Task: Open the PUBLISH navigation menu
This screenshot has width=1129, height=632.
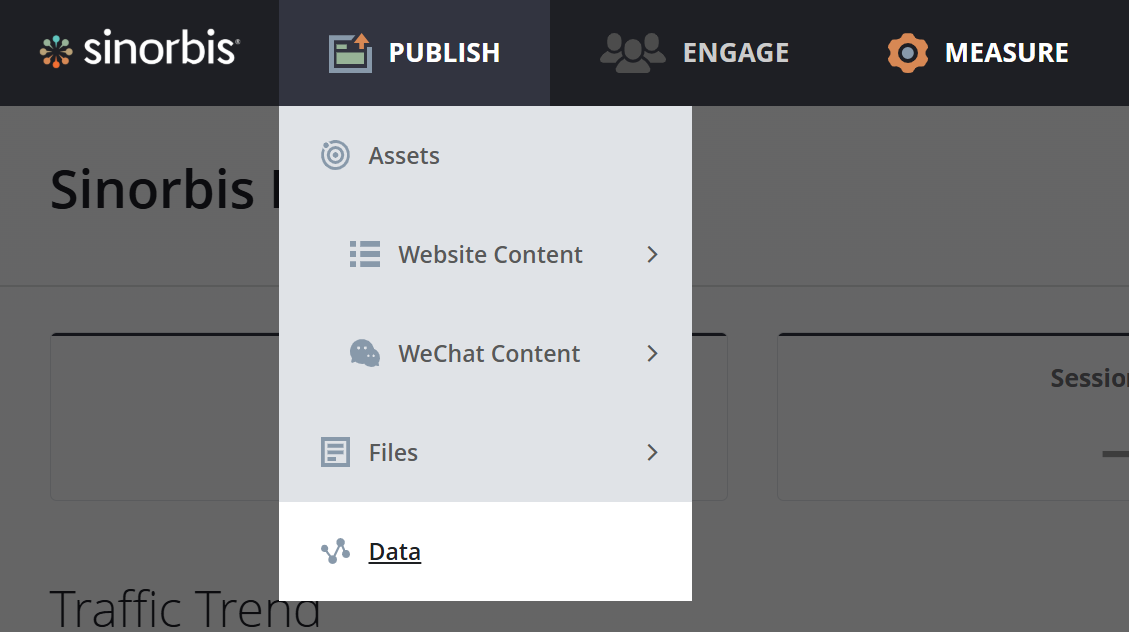Action: [444, 53]
